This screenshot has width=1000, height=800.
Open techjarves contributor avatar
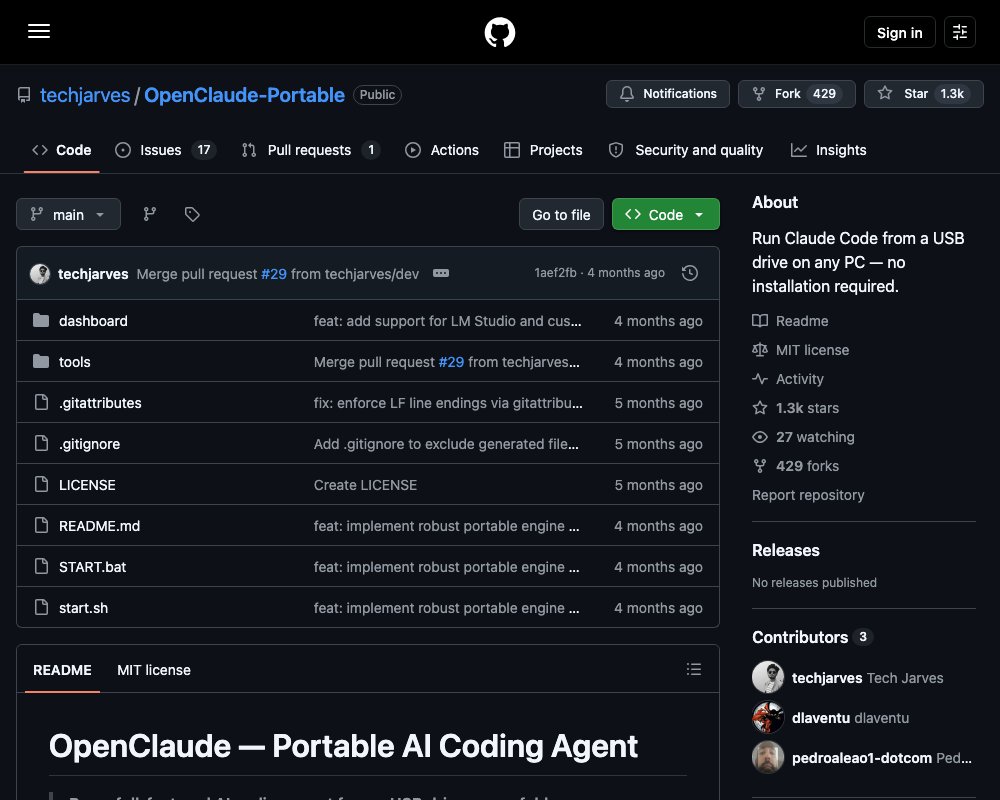[768, 677]
